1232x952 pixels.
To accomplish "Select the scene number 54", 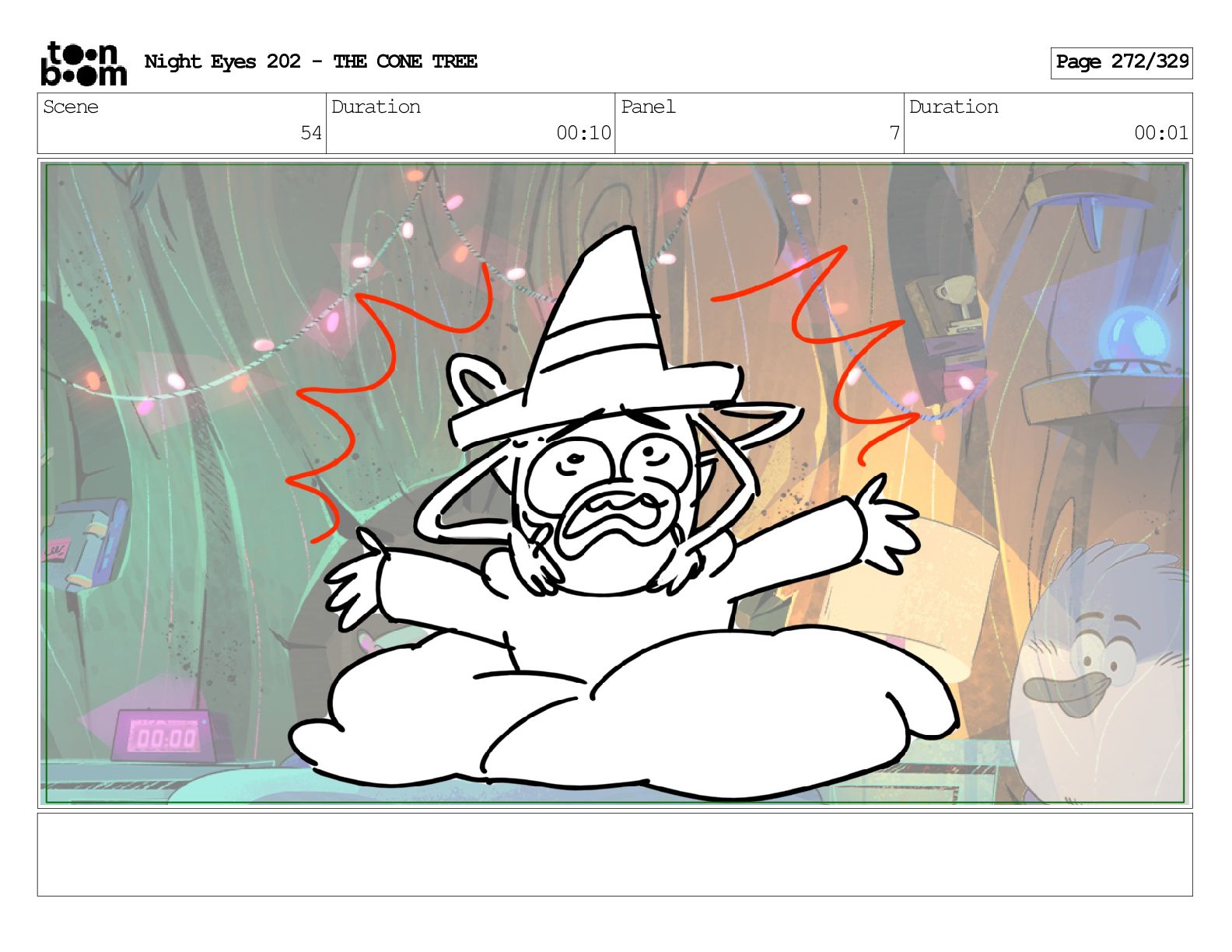I will point(311,133).
